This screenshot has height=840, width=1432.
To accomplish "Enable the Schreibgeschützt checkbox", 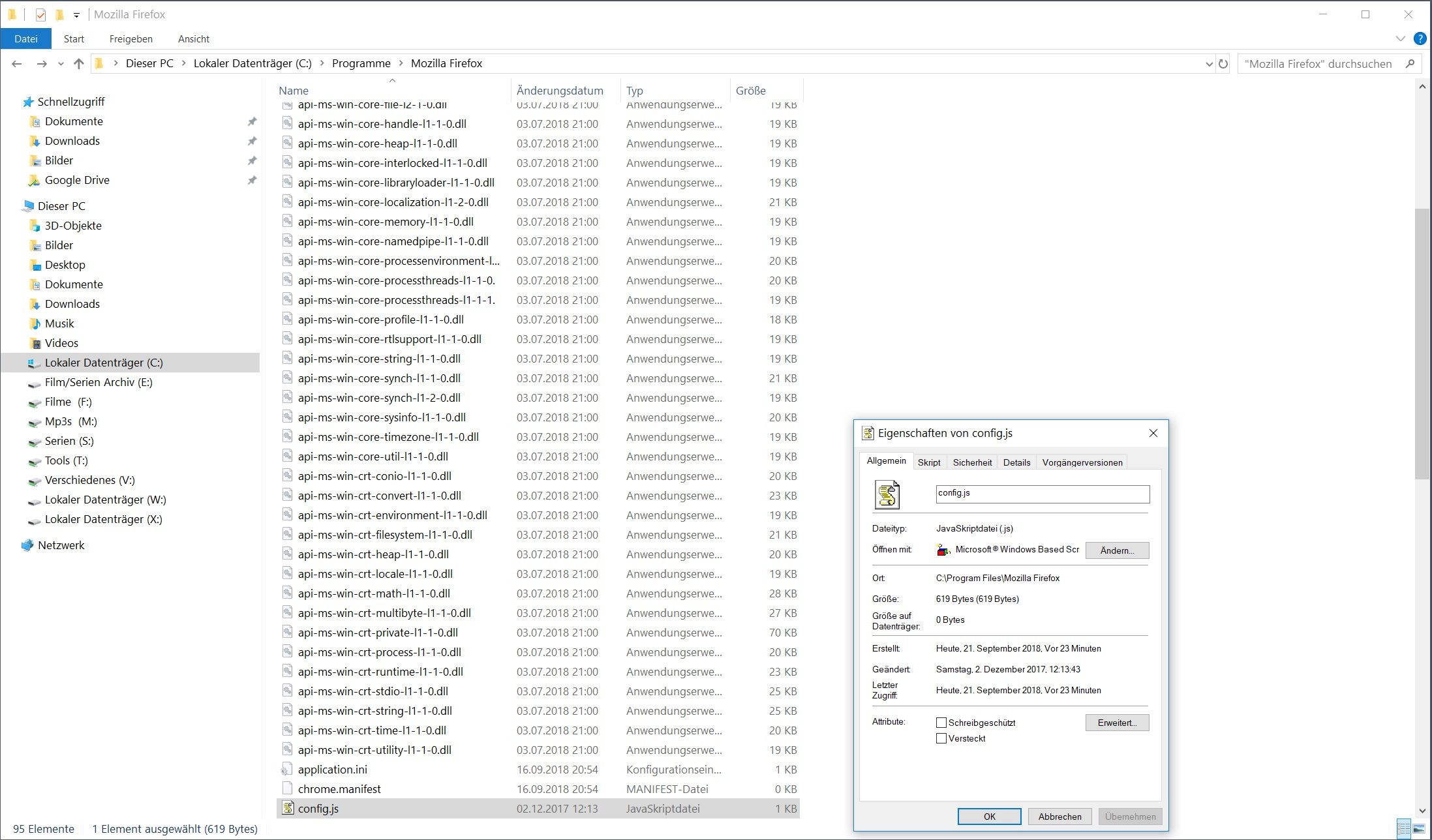I will [941, 723].
